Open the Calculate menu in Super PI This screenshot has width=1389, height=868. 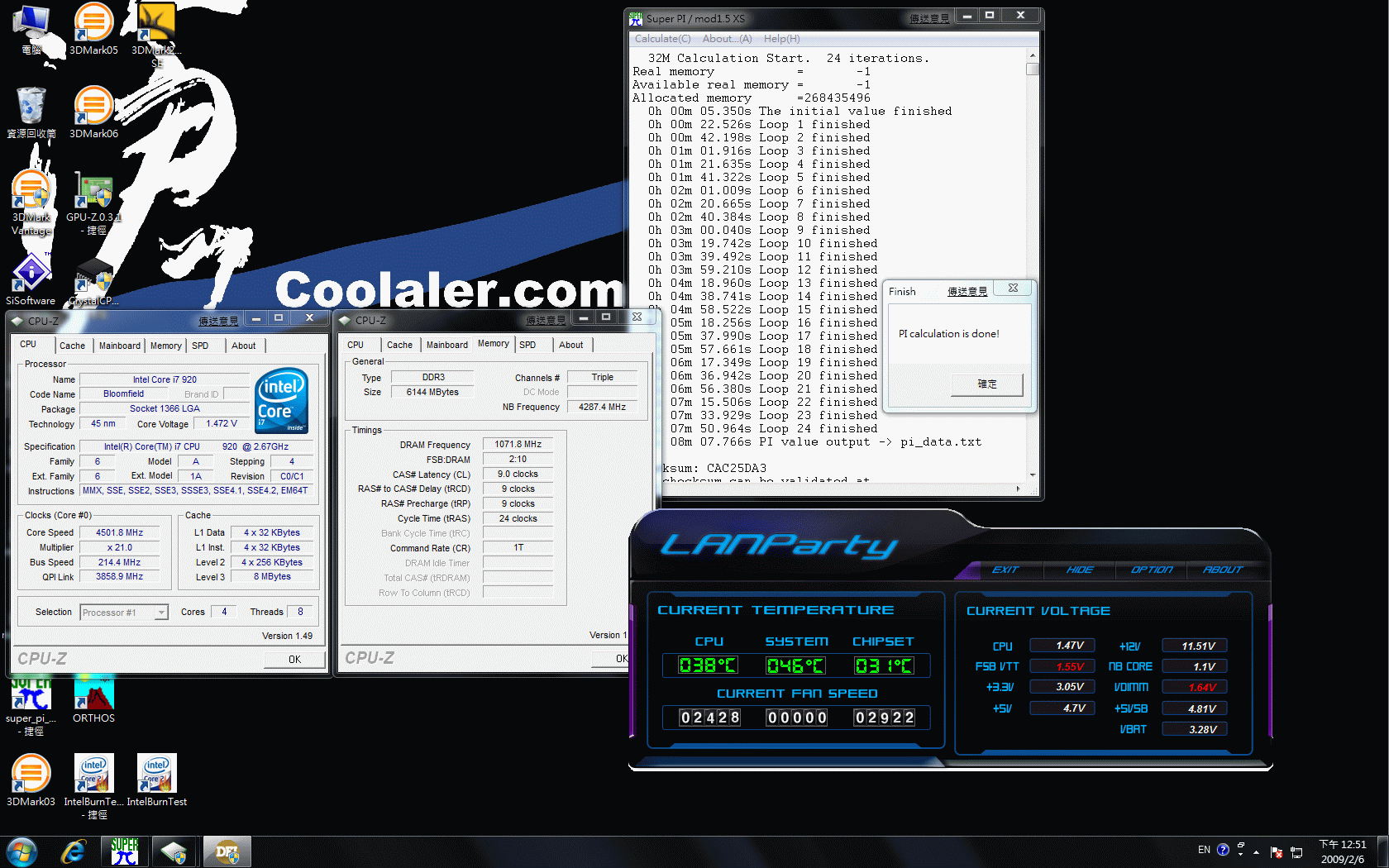(x=662, y=39)
